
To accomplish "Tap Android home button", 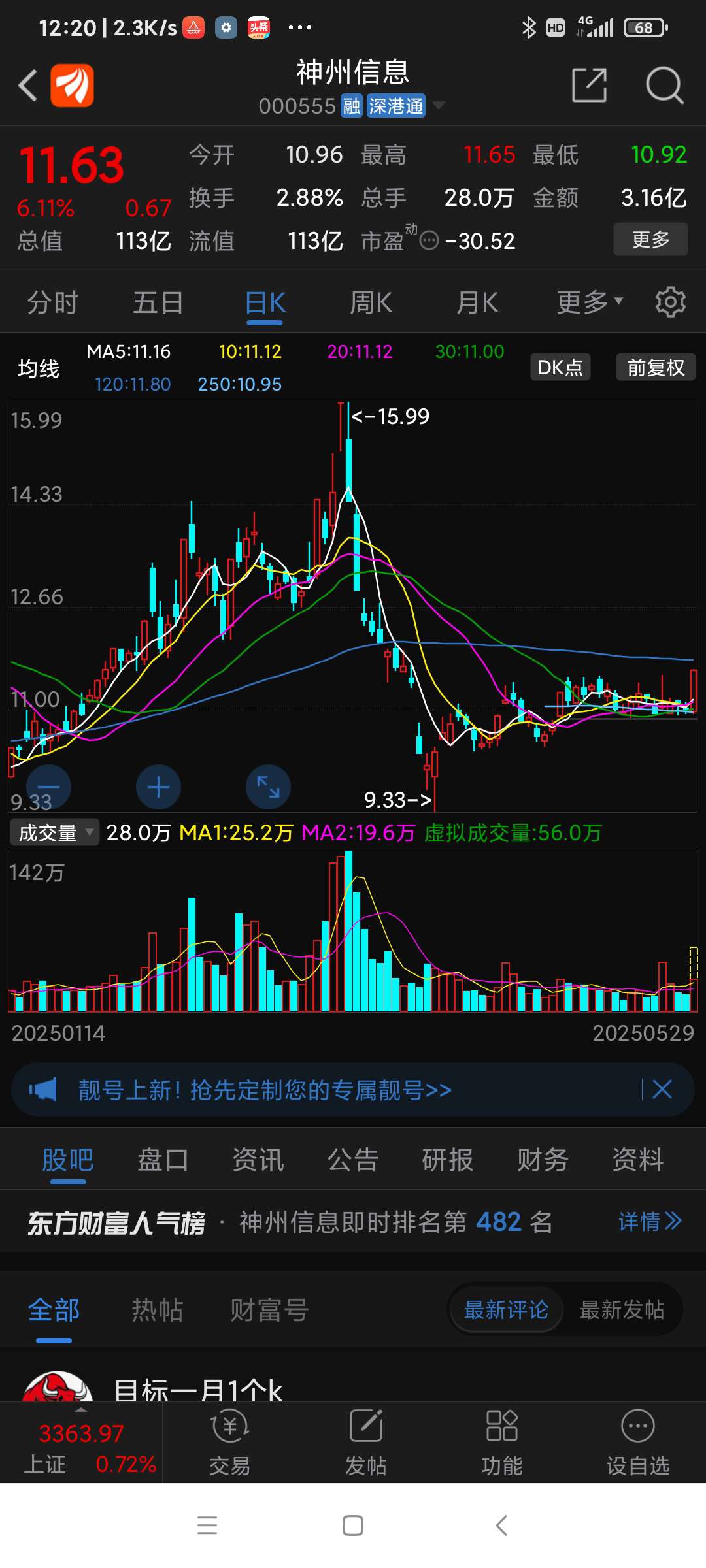I will (353, 1525).
